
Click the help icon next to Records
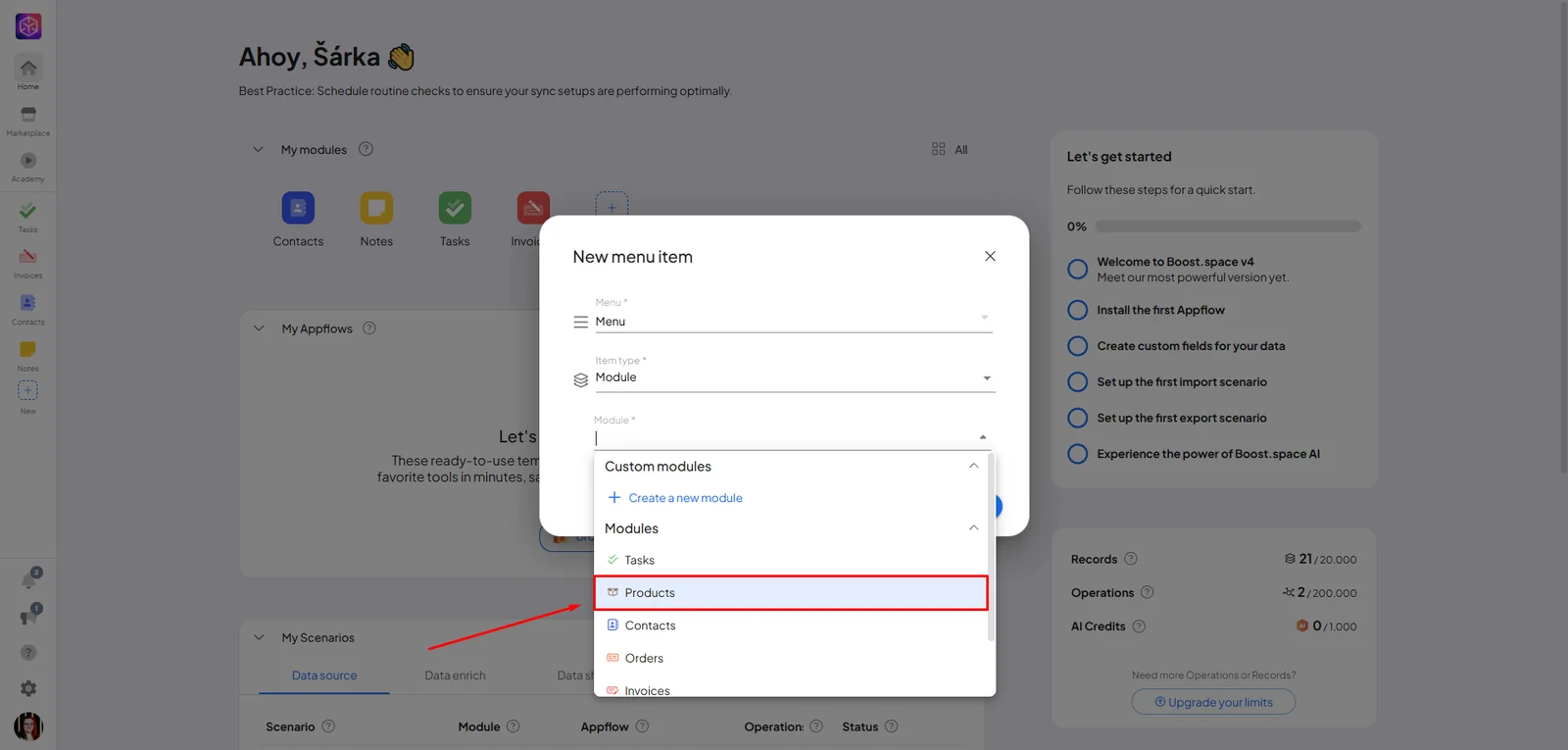pos(1131,559)
